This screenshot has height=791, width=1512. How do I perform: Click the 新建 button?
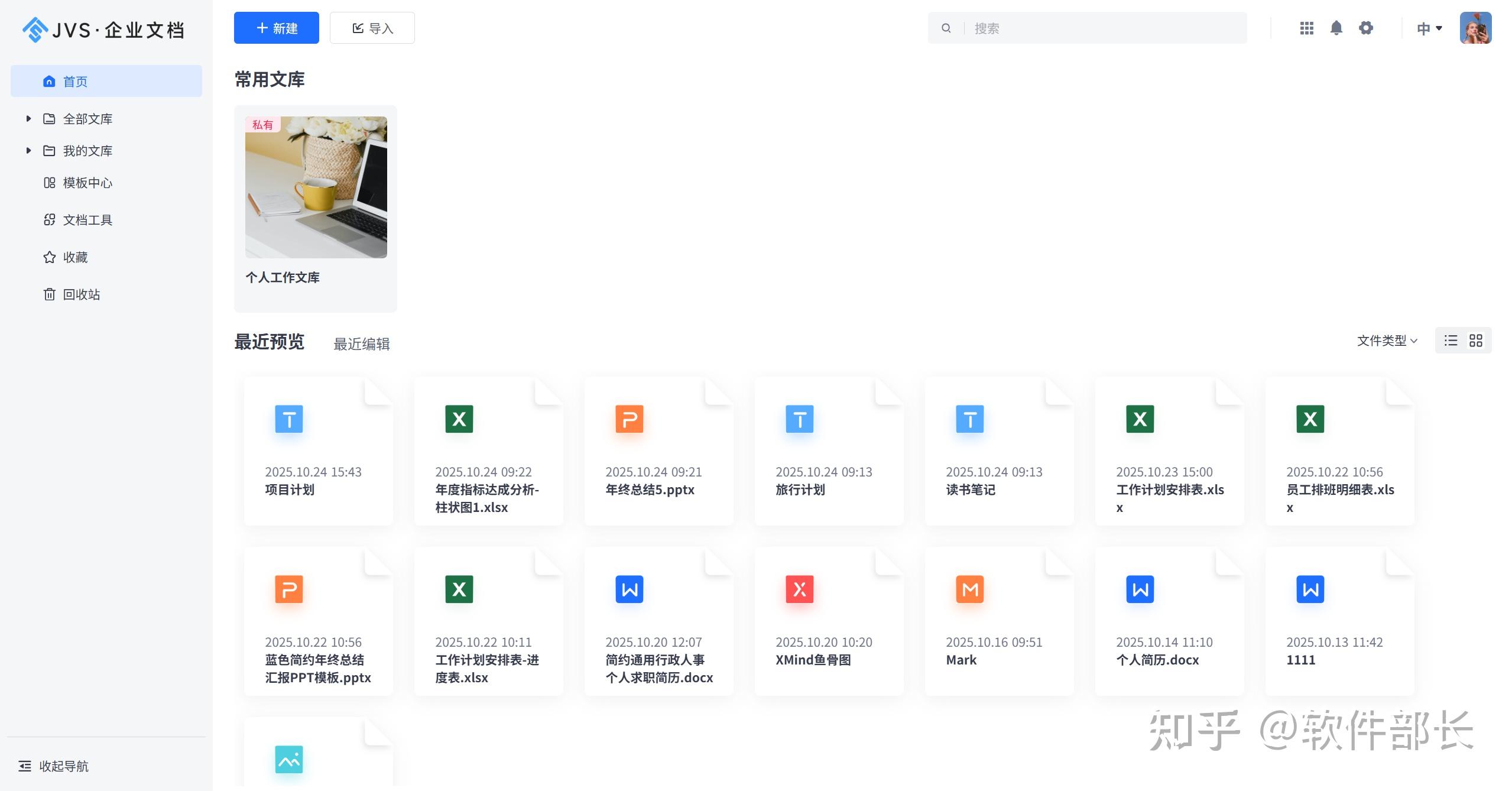tap(276, 28)
